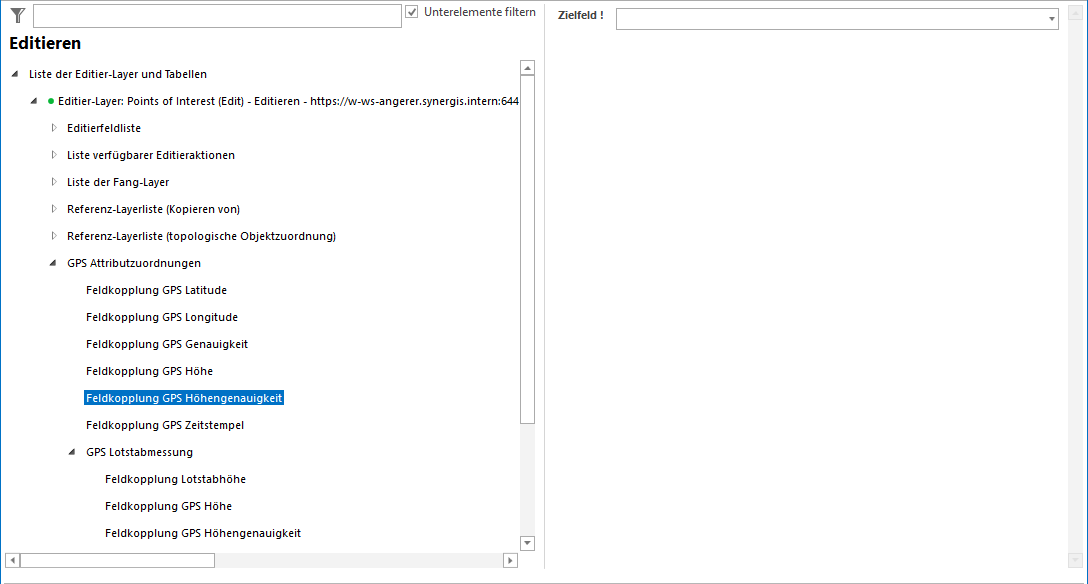Select Feldkopplung Lotstabhöhe item
The image size is (1088, 584).
click(x=175, y=479)
